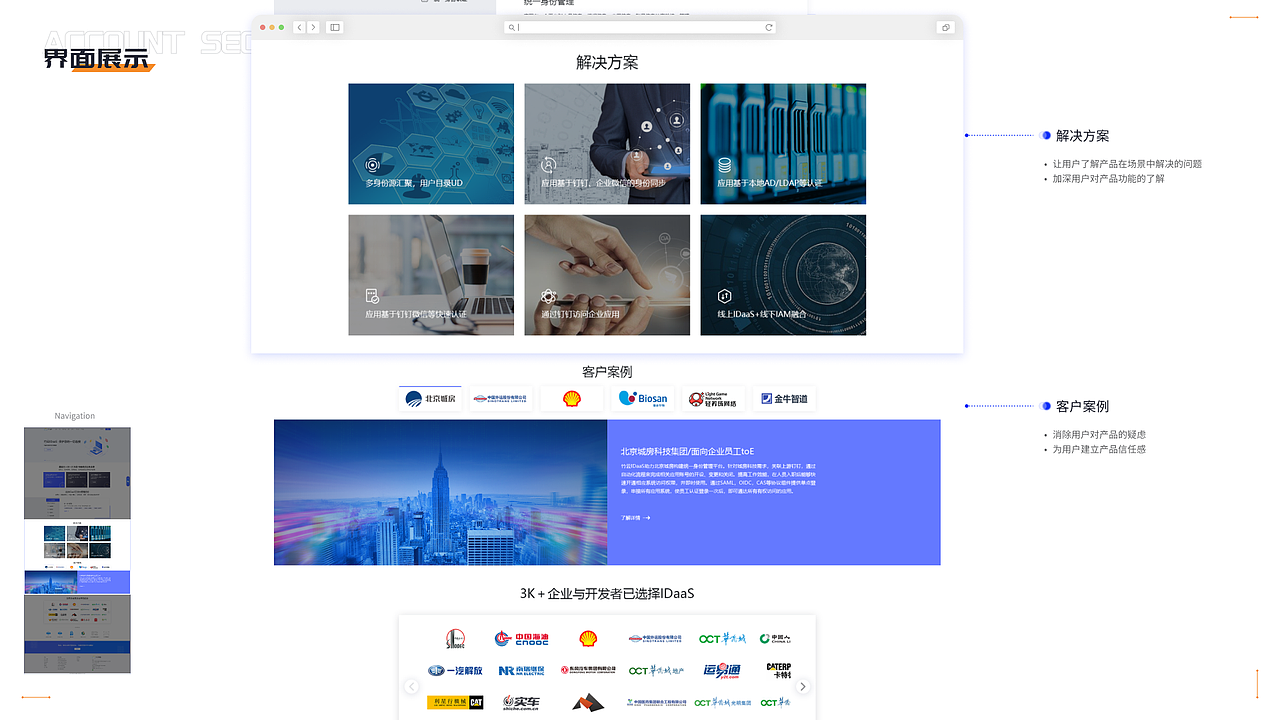Click hexagon icon on 线上IDaaS+线下IAM融合 card
Viewport: 1280px width, 720px height.
(x=724, y=296)
